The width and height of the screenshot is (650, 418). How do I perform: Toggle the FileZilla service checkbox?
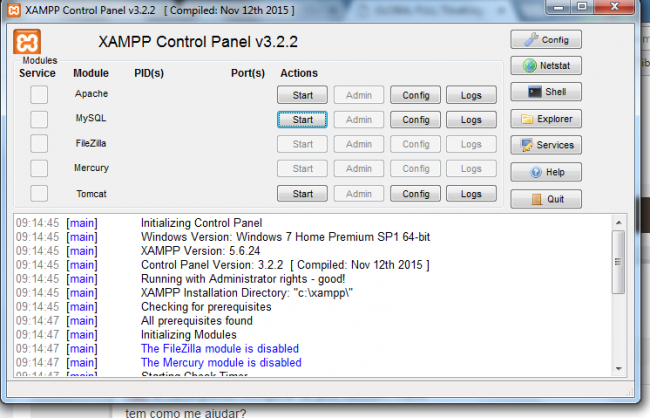[39, 144]
